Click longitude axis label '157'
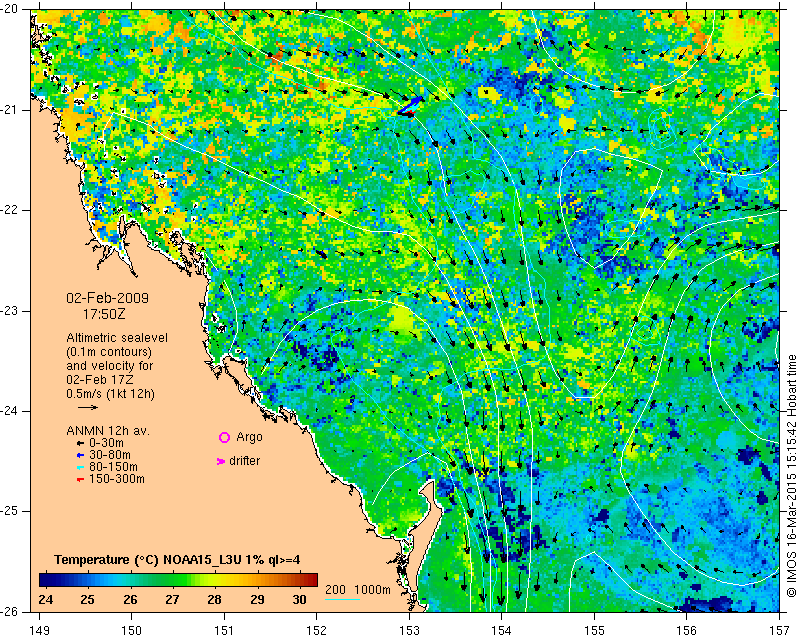The image size is (800, 640). (x=780, y=631)
